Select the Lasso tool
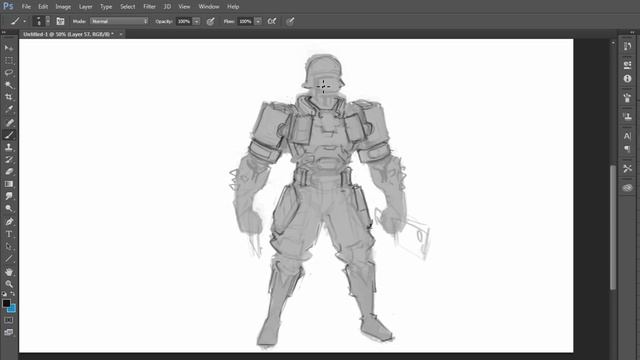640x360 pixels. click(9, 73)
